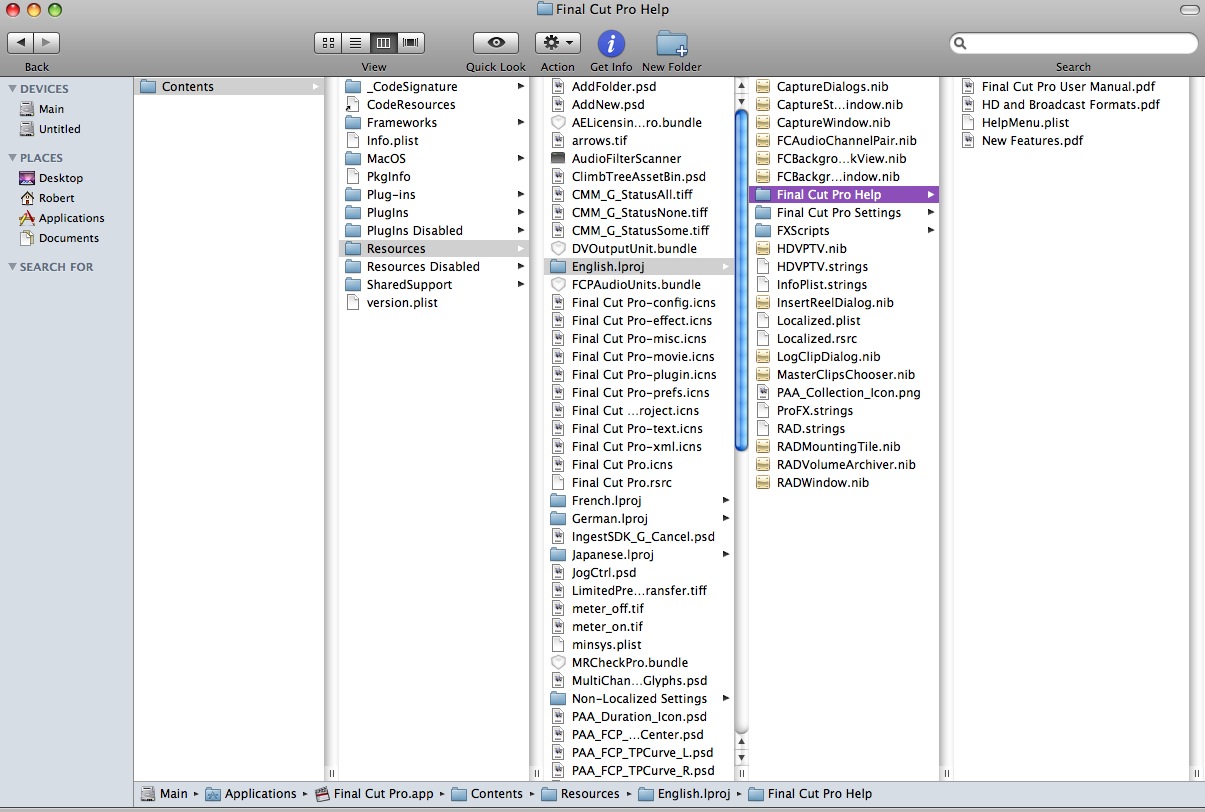Collapse the DEVICES sidebar section
This screenshot has height=812, width=1205.
(x=13, y=89)
